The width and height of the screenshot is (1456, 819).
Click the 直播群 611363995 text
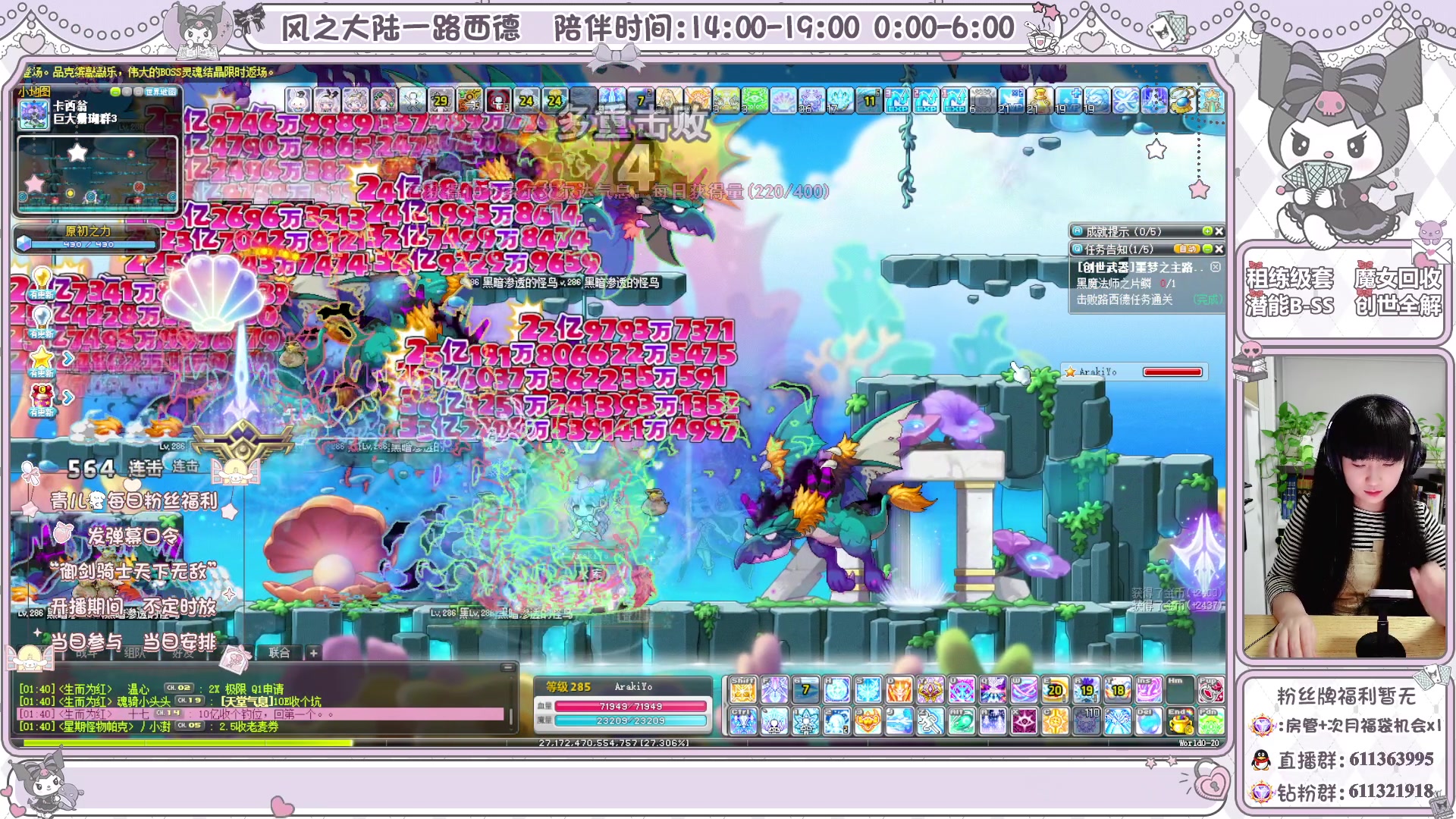1355,760
